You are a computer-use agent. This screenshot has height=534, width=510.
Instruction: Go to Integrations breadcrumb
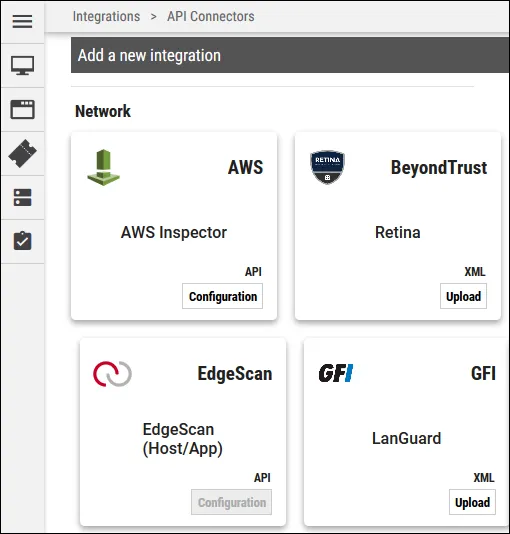pos(107,16)
